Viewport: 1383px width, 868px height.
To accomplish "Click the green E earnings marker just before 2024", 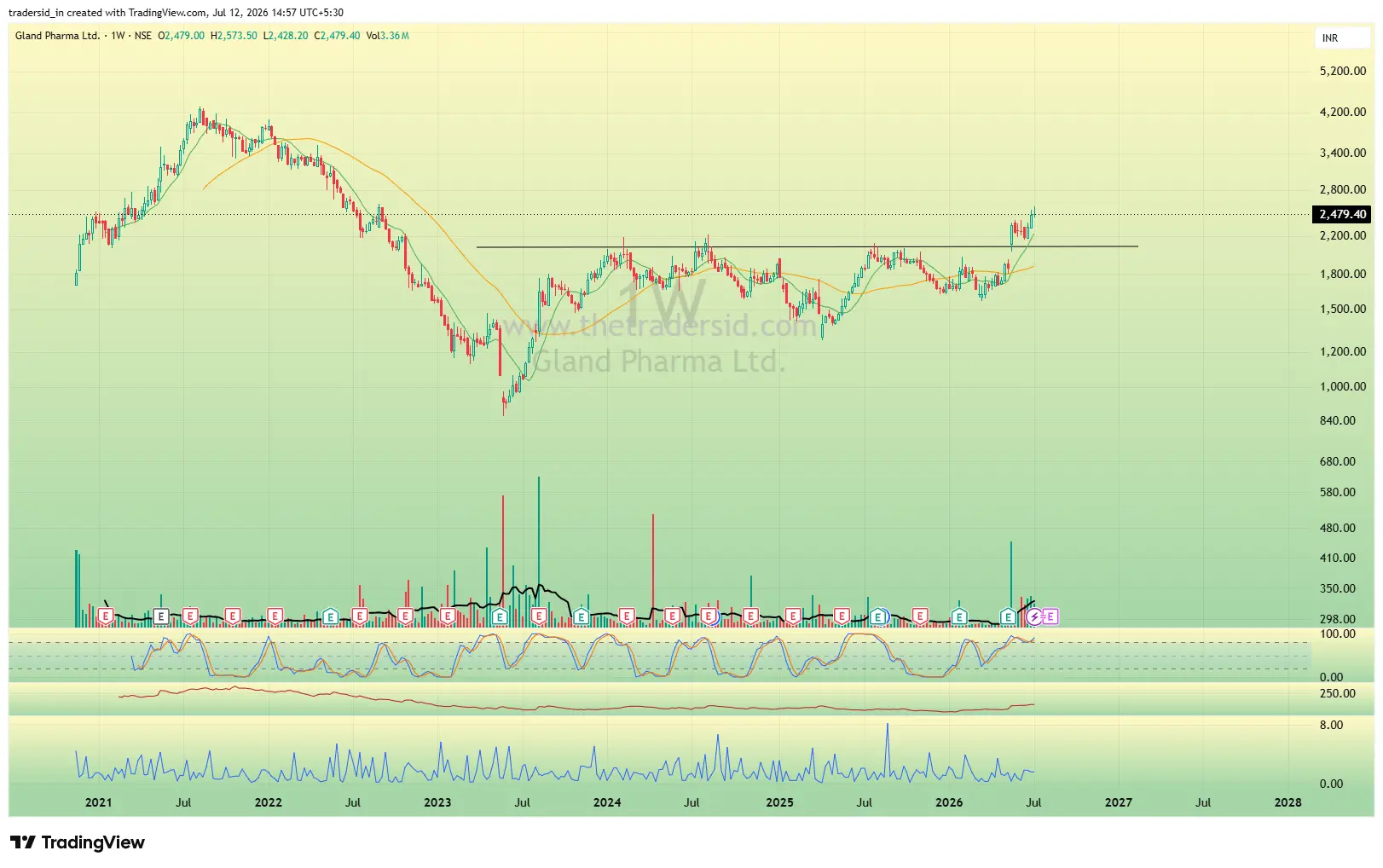I will point(582,616).
